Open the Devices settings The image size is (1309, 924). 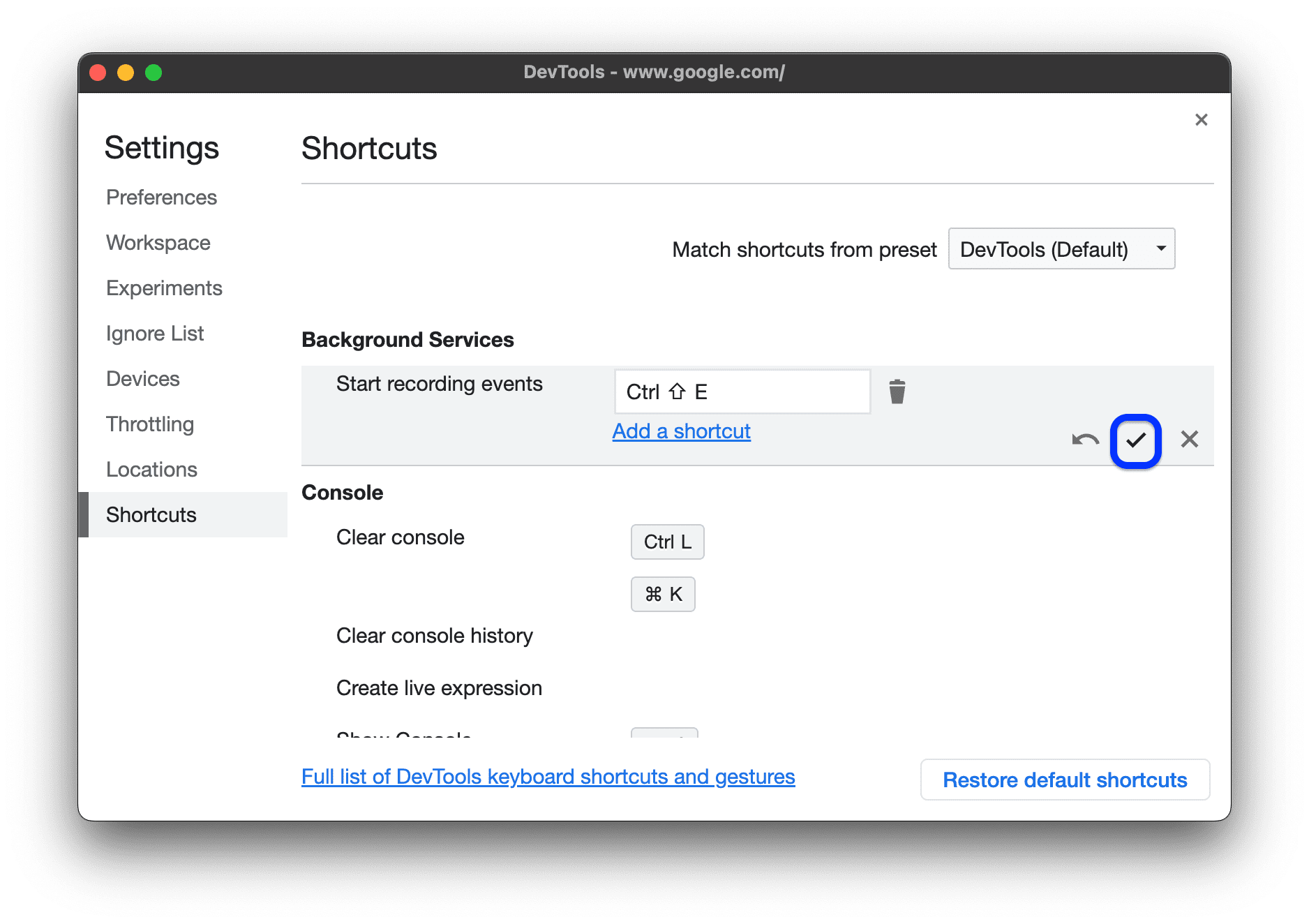point(143,378)
